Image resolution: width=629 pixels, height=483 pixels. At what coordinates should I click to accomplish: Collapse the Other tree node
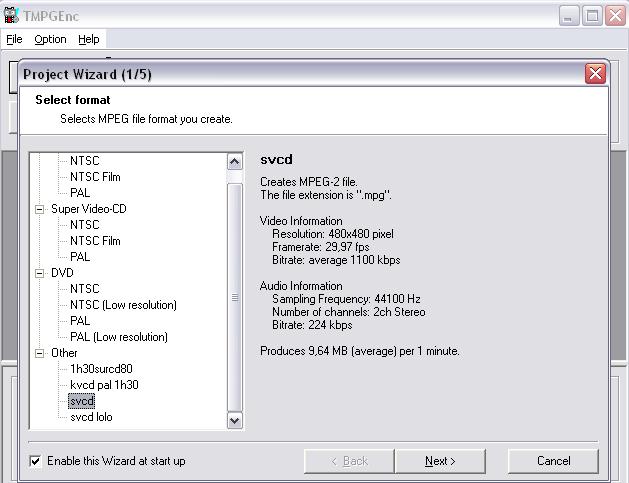point(39,353)
